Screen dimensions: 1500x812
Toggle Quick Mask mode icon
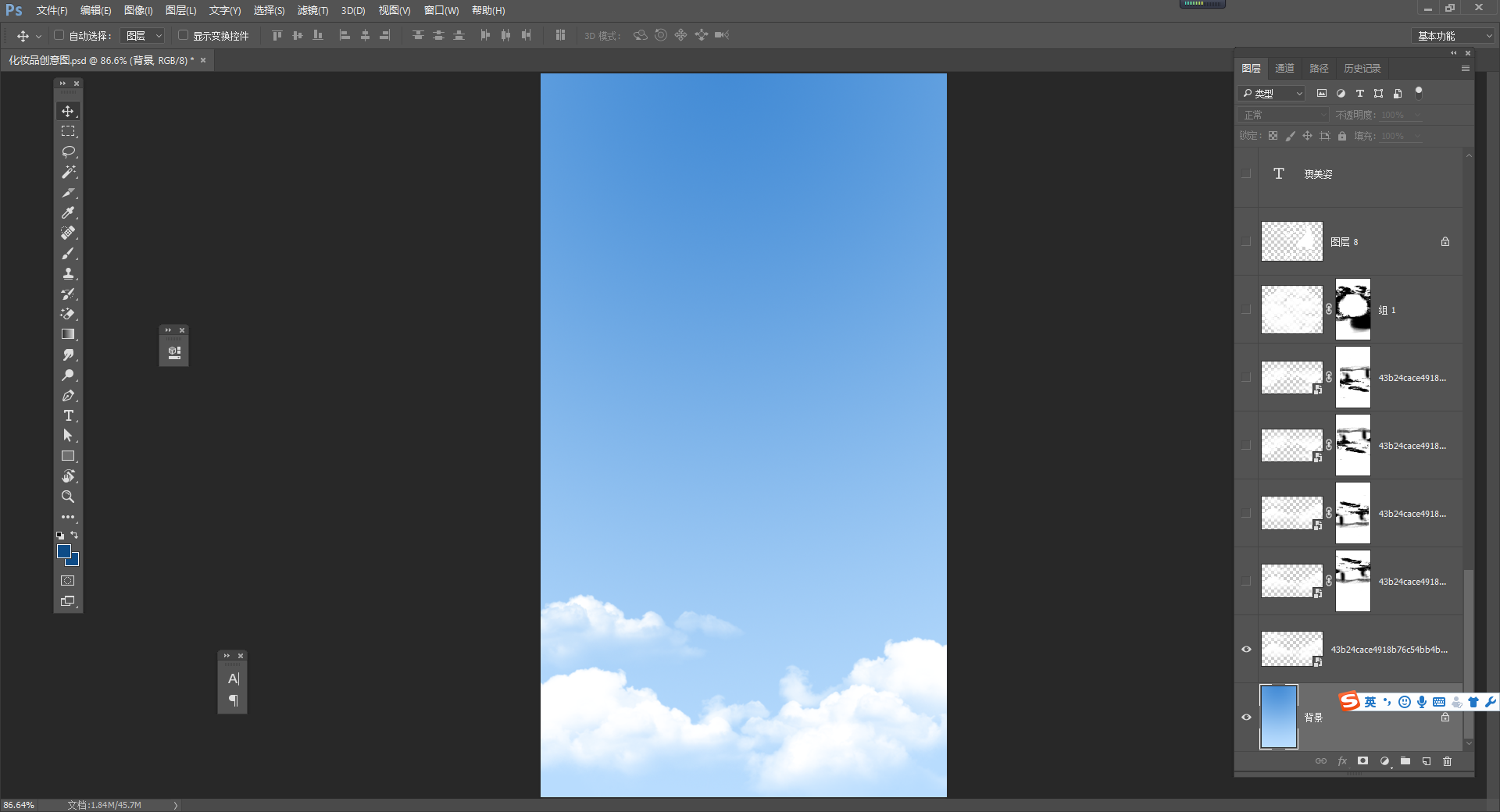pos(68,581)
